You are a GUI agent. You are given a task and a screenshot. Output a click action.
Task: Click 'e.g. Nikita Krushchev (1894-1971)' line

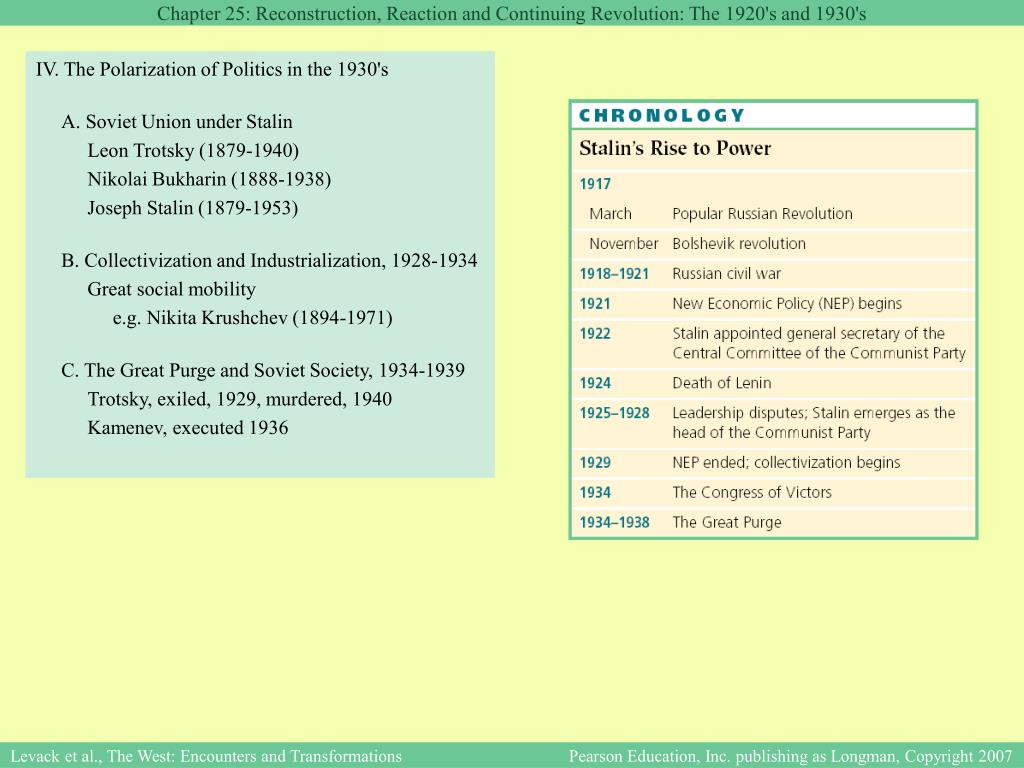(252, 318)
